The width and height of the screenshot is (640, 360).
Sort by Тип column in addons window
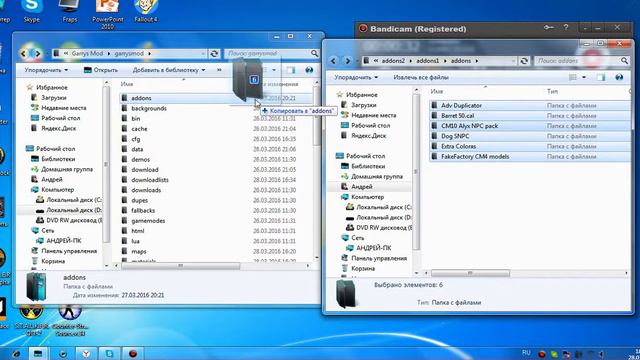pos(552,91)
